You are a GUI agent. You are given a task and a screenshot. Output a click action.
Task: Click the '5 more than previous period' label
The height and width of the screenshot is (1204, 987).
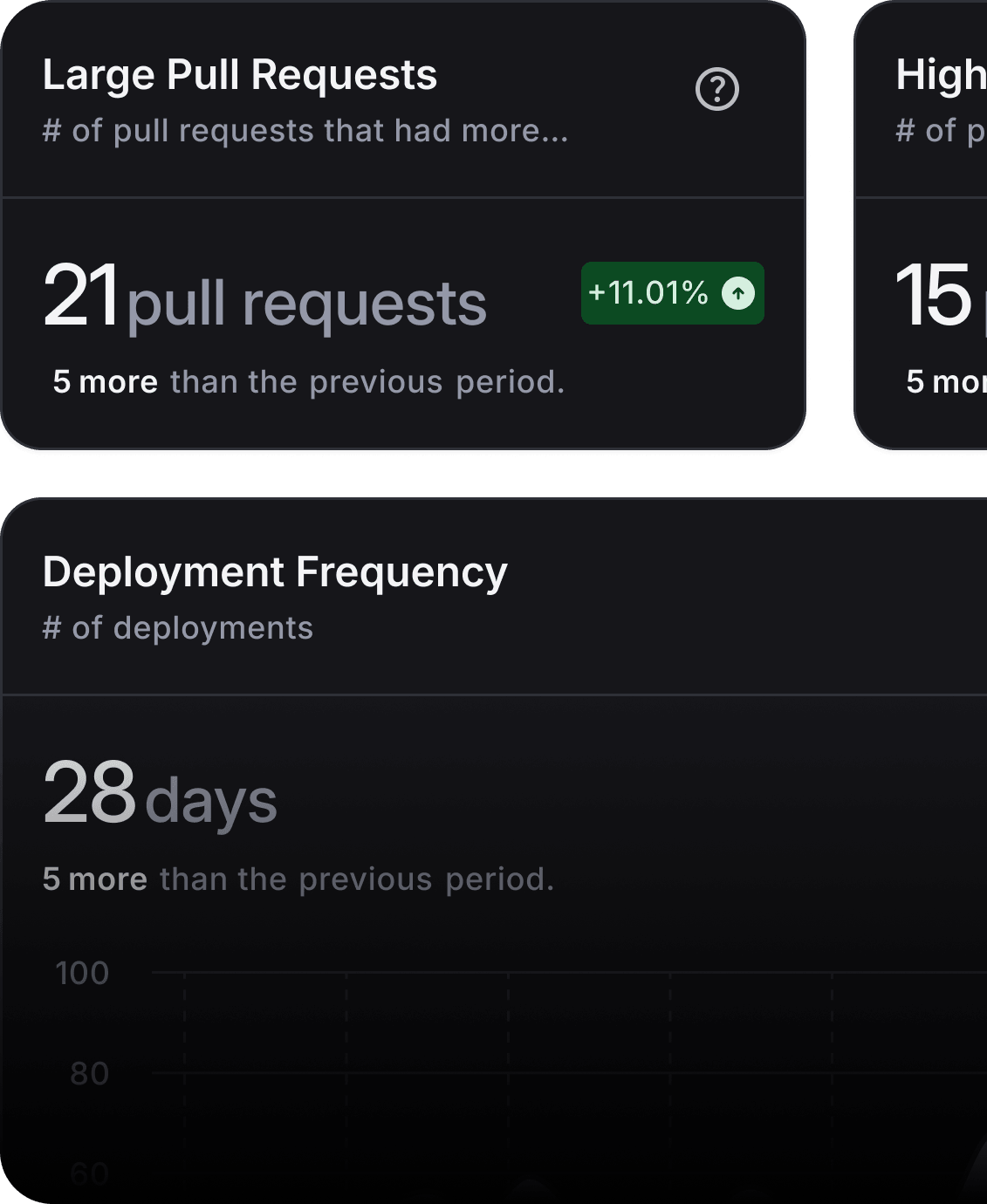click(310, 380)
